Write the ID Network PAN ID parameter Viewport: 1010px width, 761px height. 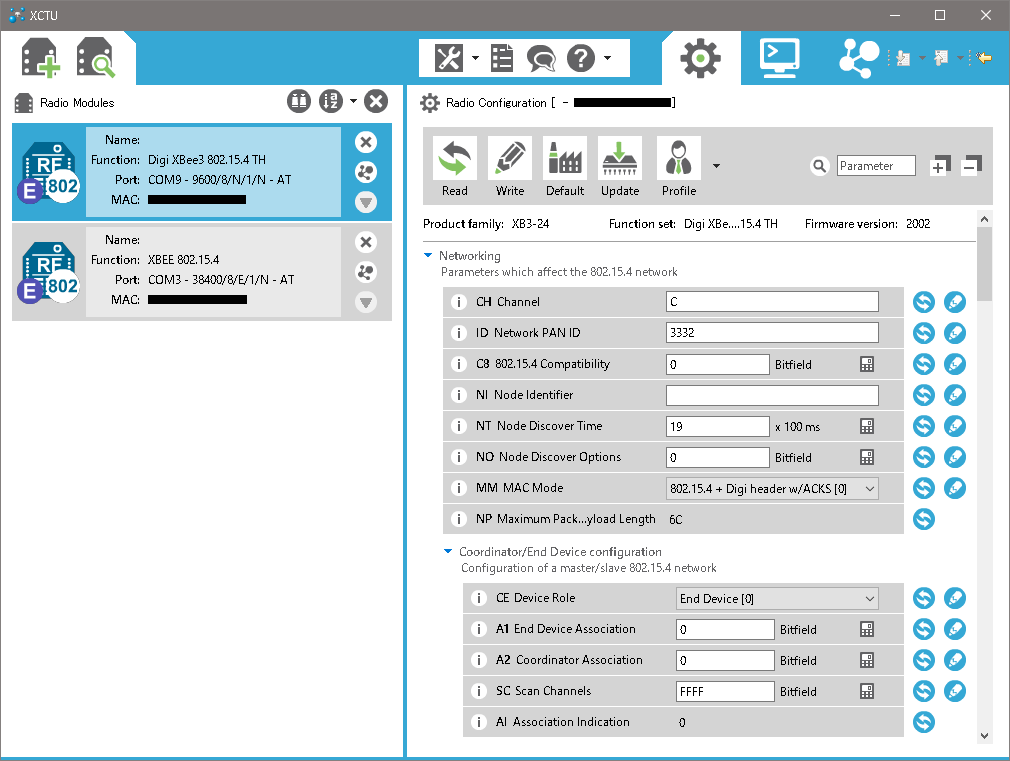point(955,332)
